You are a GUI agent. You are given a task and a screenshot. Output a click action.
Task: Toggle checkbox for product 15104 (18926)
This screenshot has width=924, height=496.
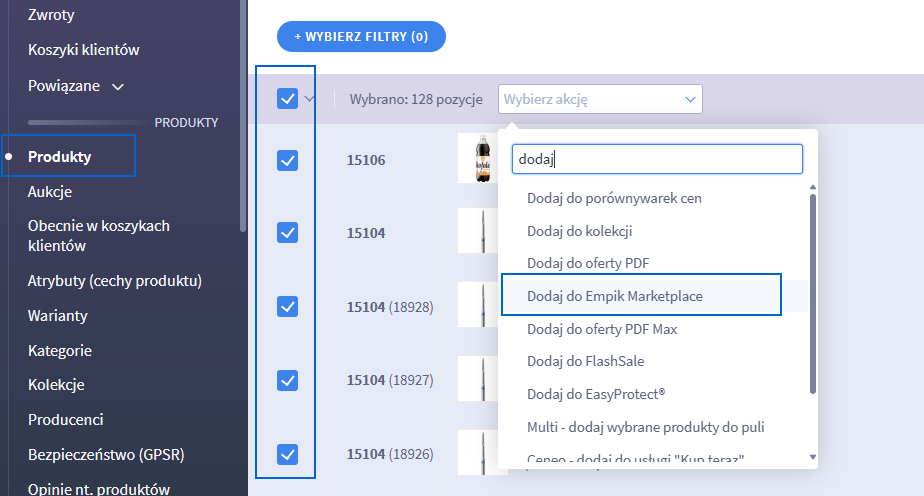tap(287, 454)
